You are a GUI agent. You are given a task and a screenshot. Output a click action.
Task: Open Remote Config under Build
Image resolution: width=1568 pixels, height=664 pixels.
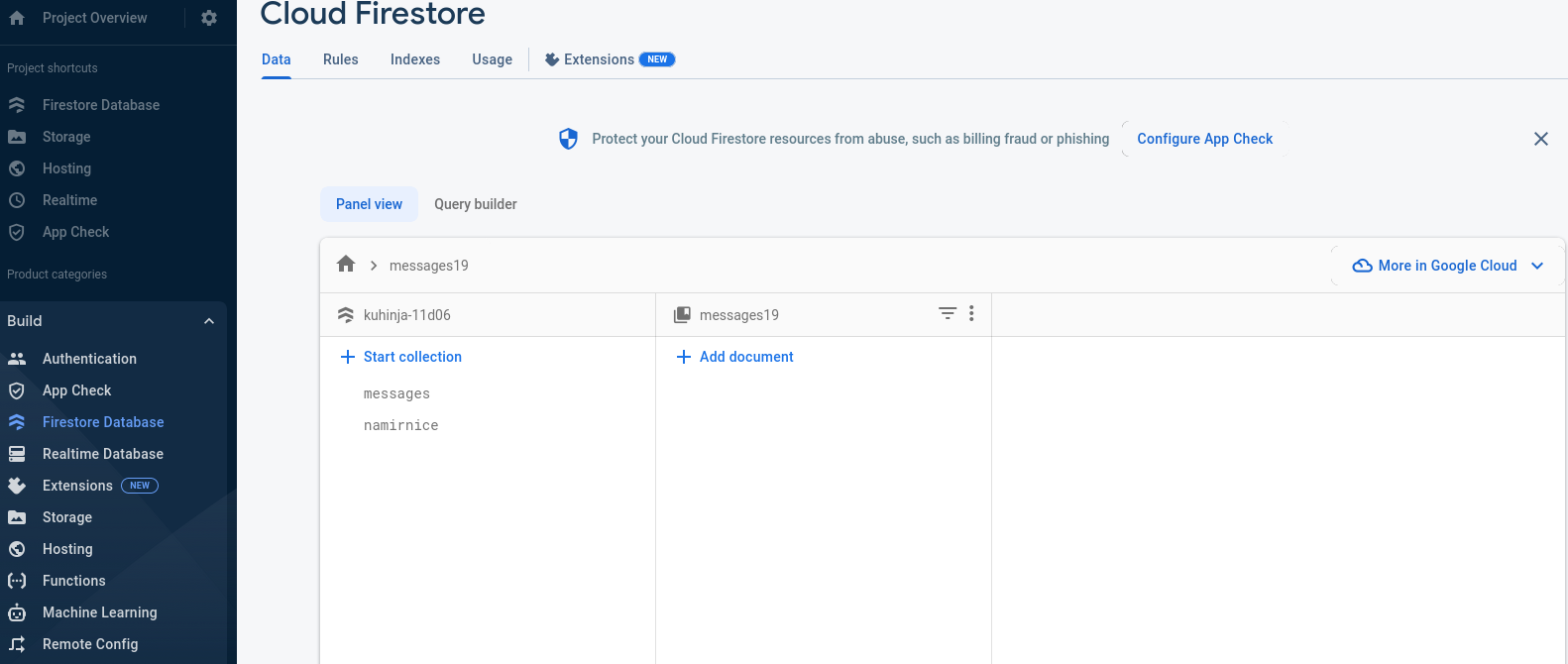[x=90, y=644]
